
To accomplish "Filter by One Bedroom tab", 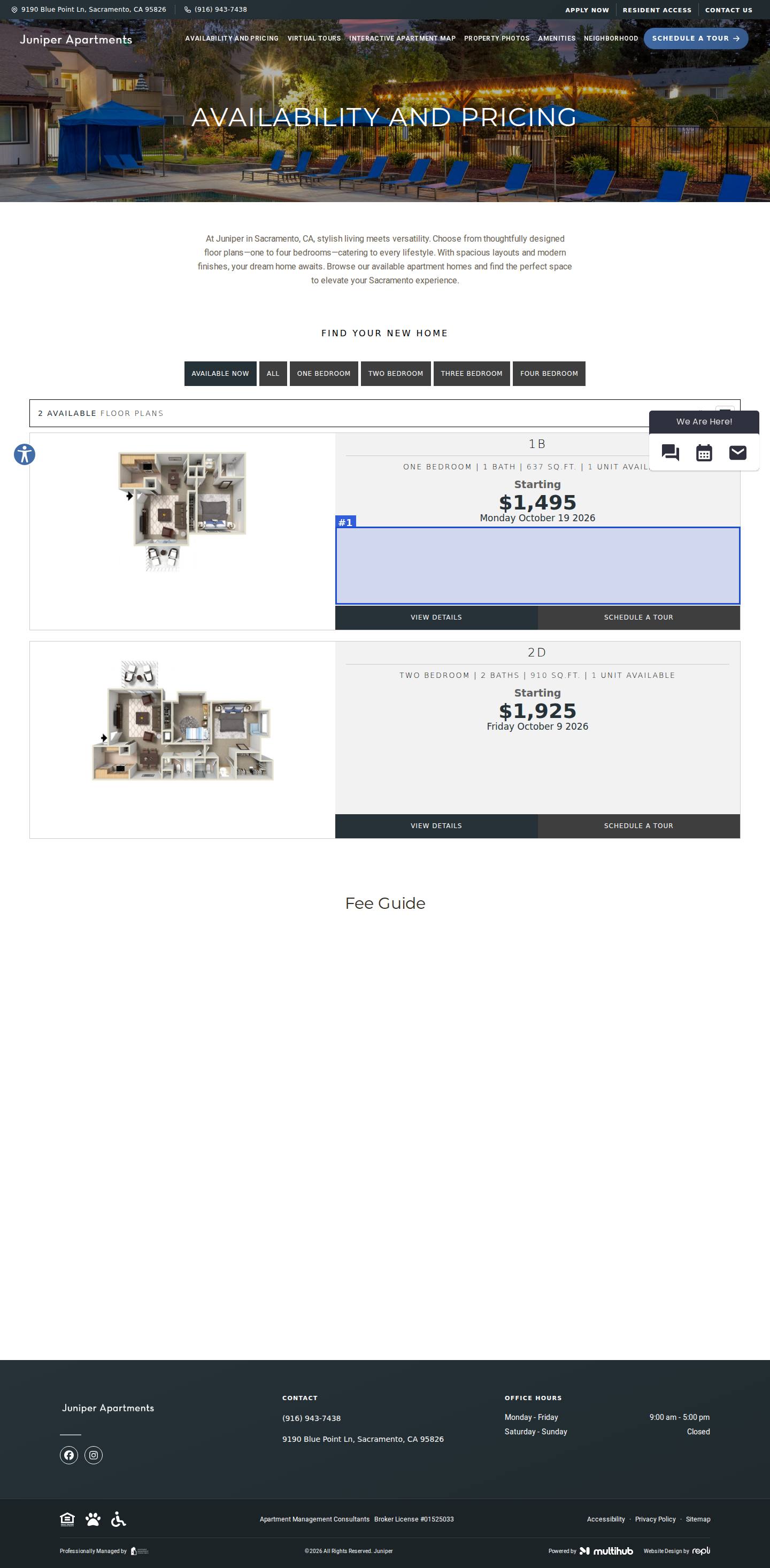I will click(x=324, y=374).
